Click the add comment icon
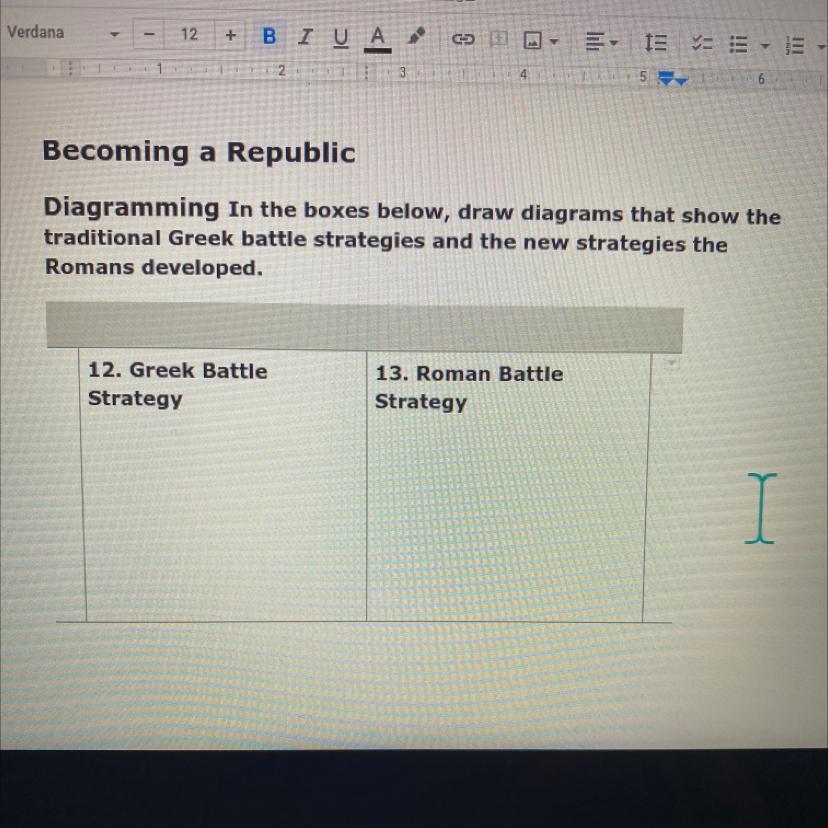Screen dimensions: 828x828 pyautogui.click(x=498, y=39)
